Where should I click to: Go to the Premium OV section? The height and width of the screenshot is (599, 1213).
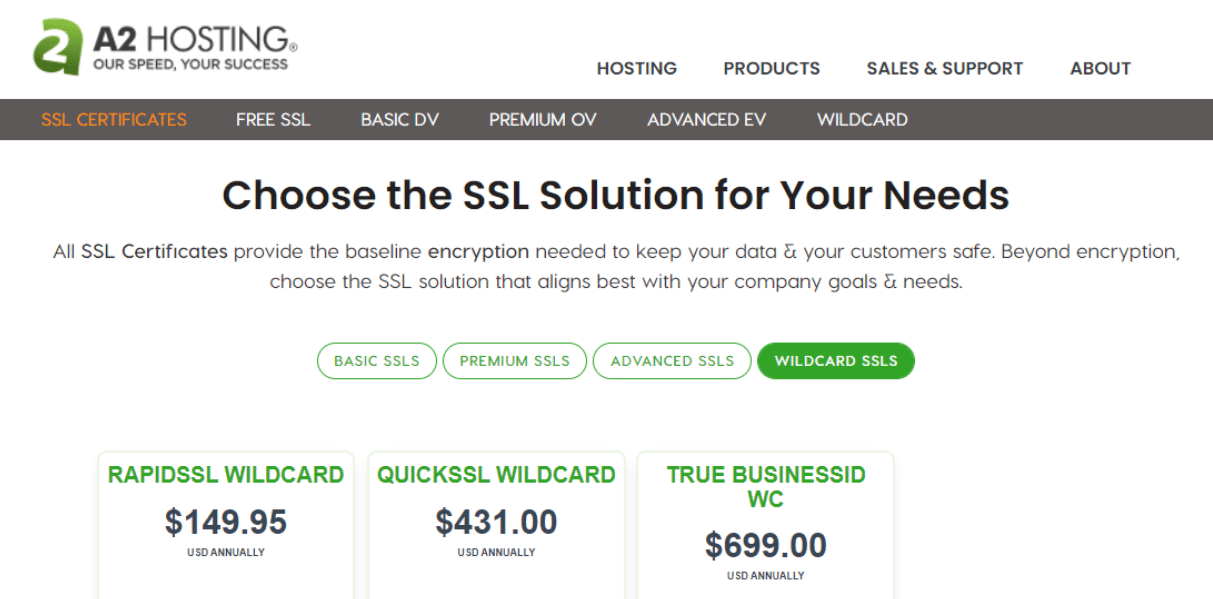point(543,120)
